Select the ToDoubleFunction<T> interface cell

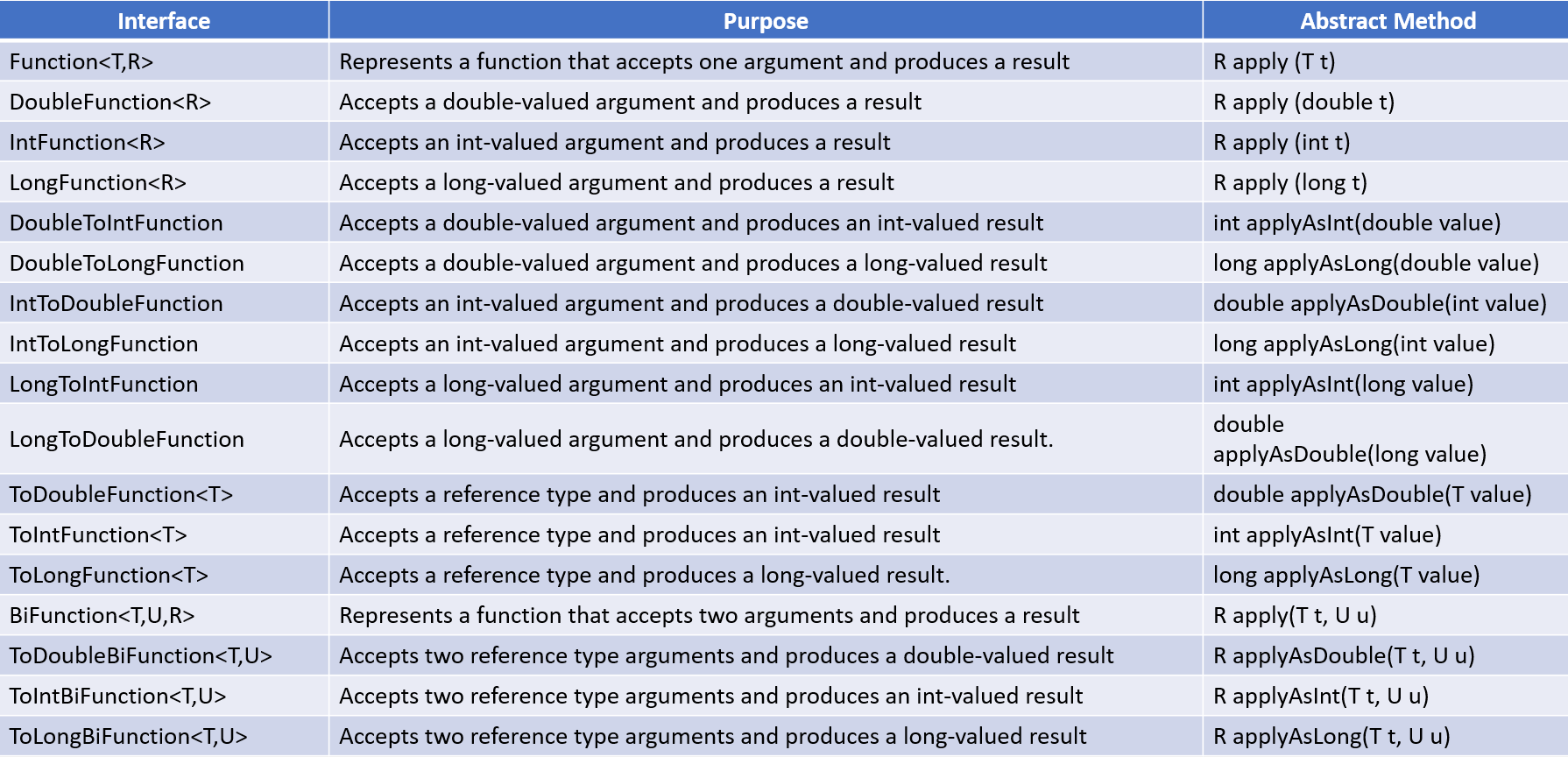(x=122, y=495)
